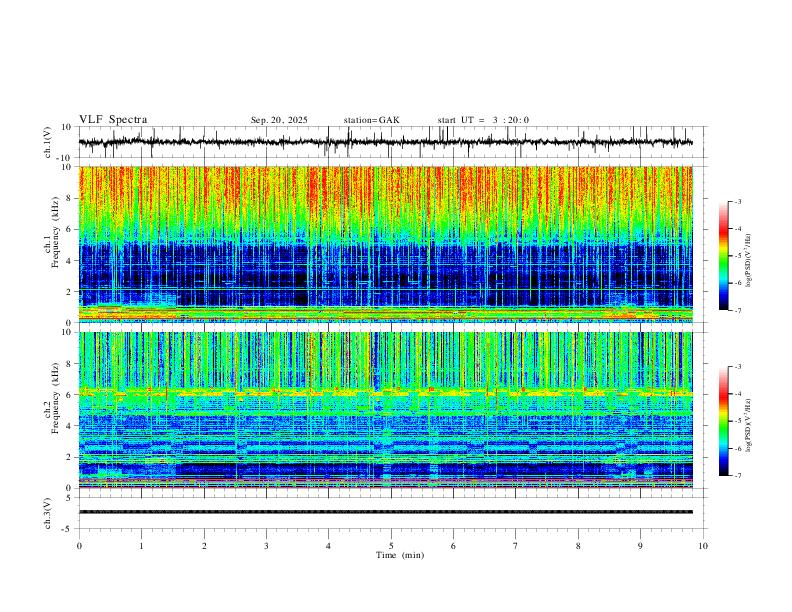Viewport: 792px width, 612px height.
Task: Click the "station=GAK" header label
Action: [x=371, y=120]
